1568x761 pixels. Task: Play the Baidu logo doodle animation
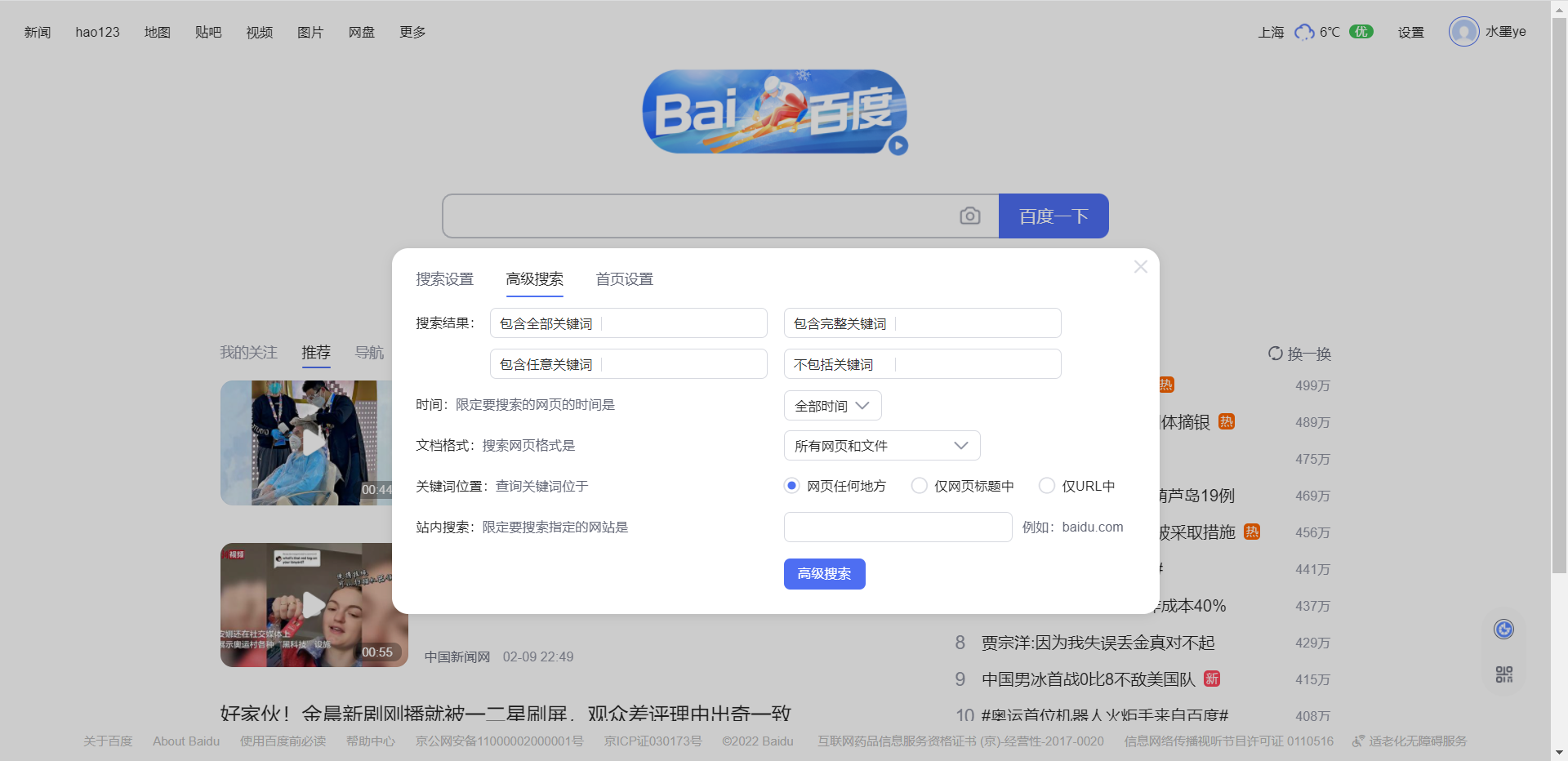(898, 145)
